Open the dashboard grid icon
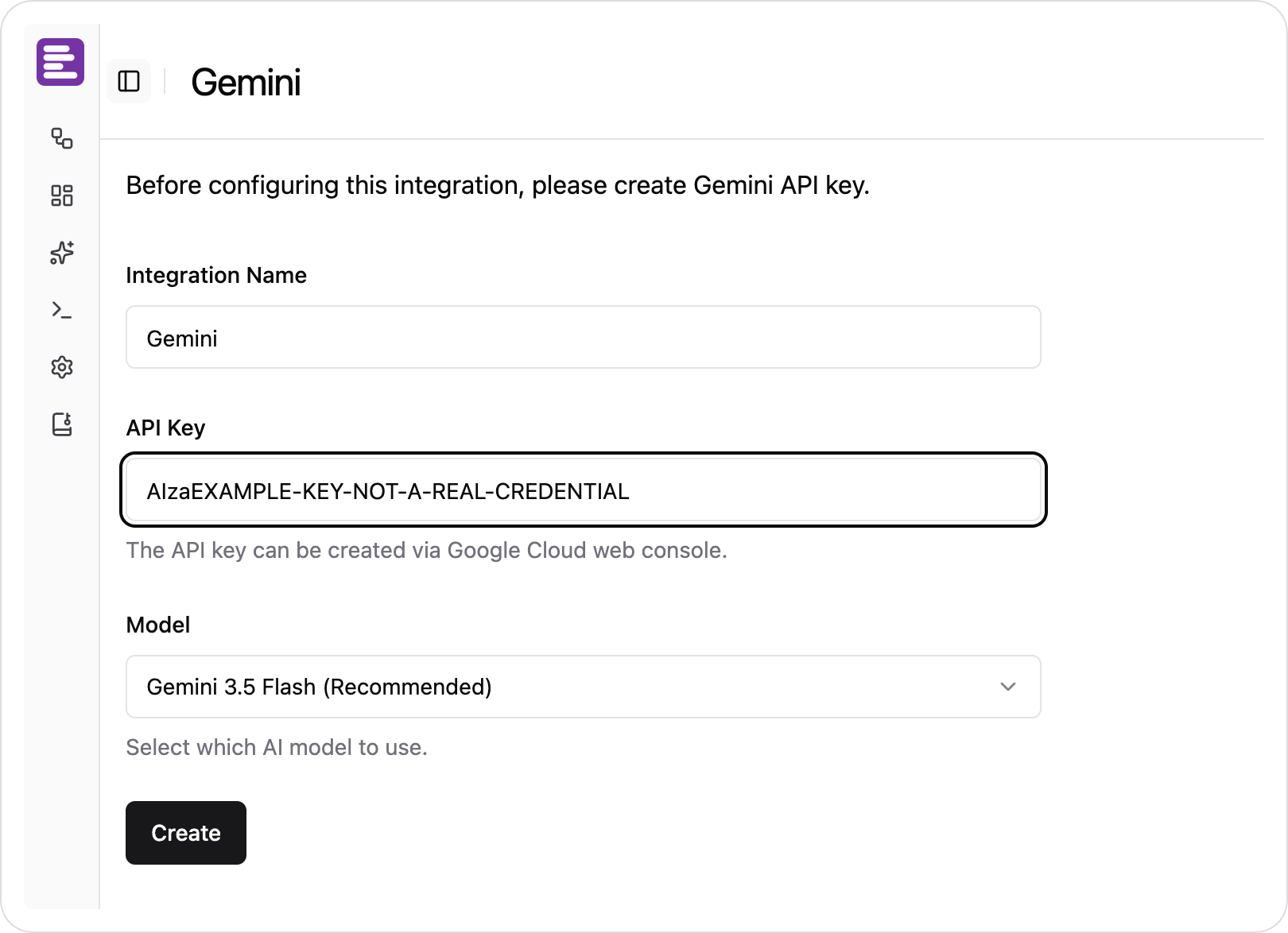This screenshot has width=1288, height=933. point(62,196)
